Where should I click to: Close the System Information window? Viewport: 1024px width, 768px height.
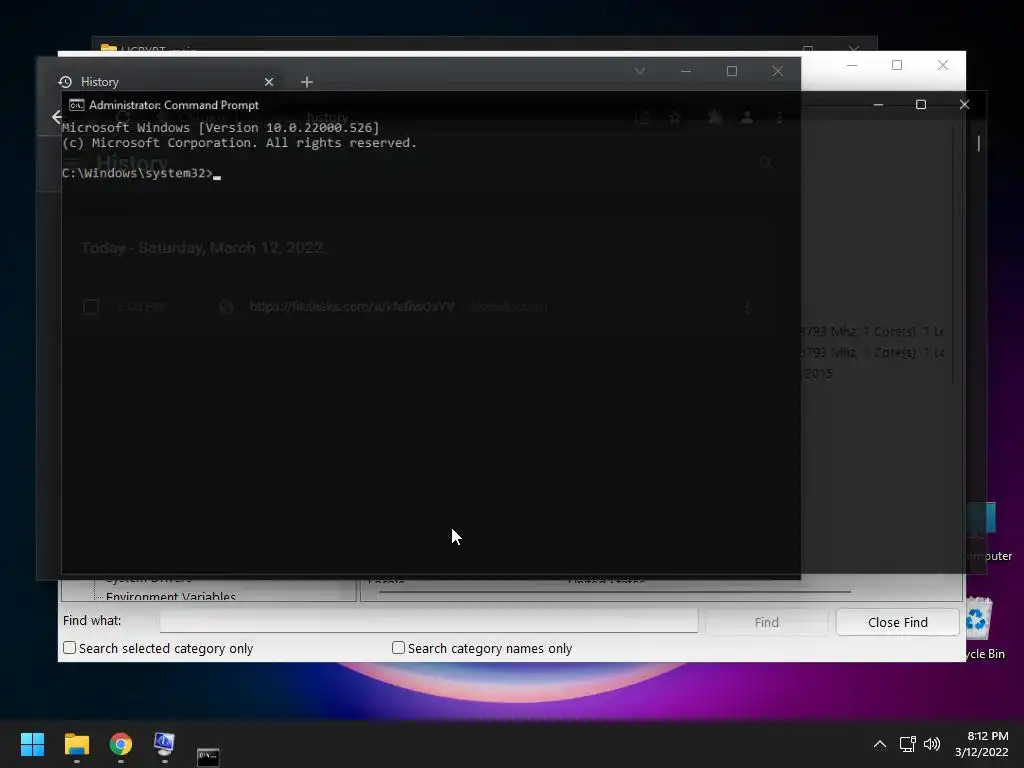coord(943,65)
